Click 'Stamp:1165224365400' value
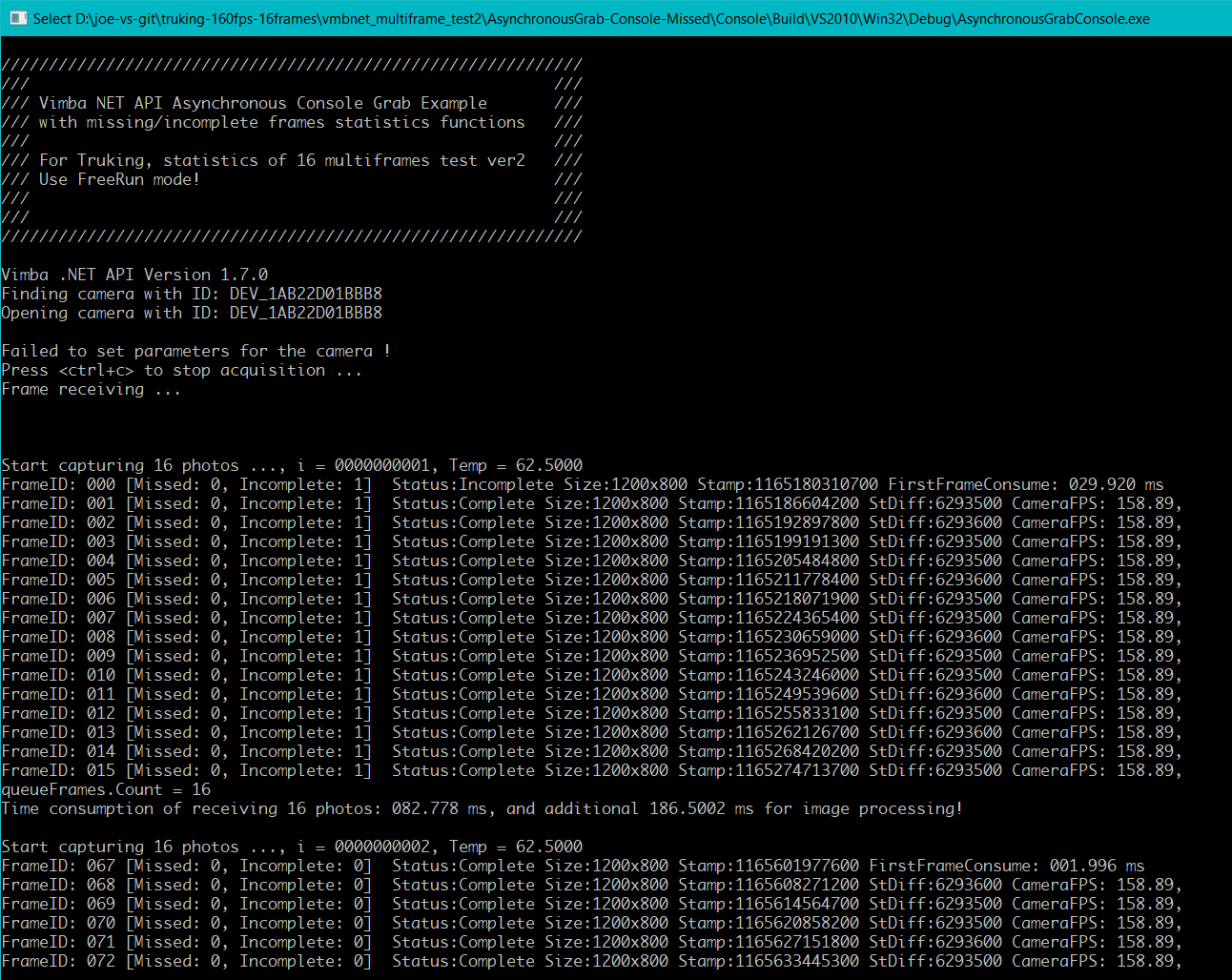 click(769, 618)
